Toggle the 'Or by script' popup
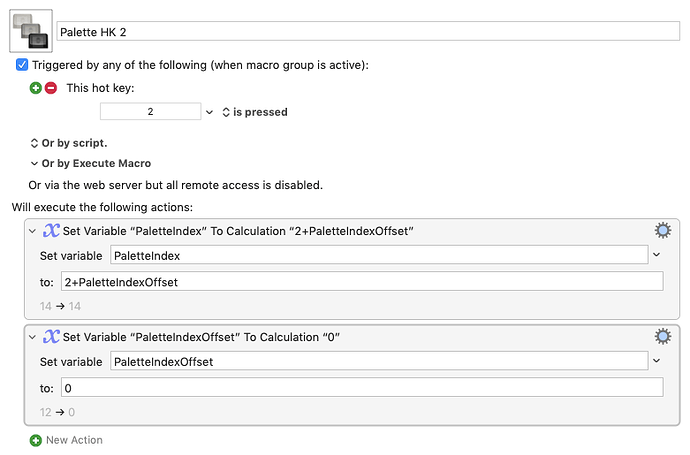This screenshot has width=690, height=455. click(x=69, y=143)
